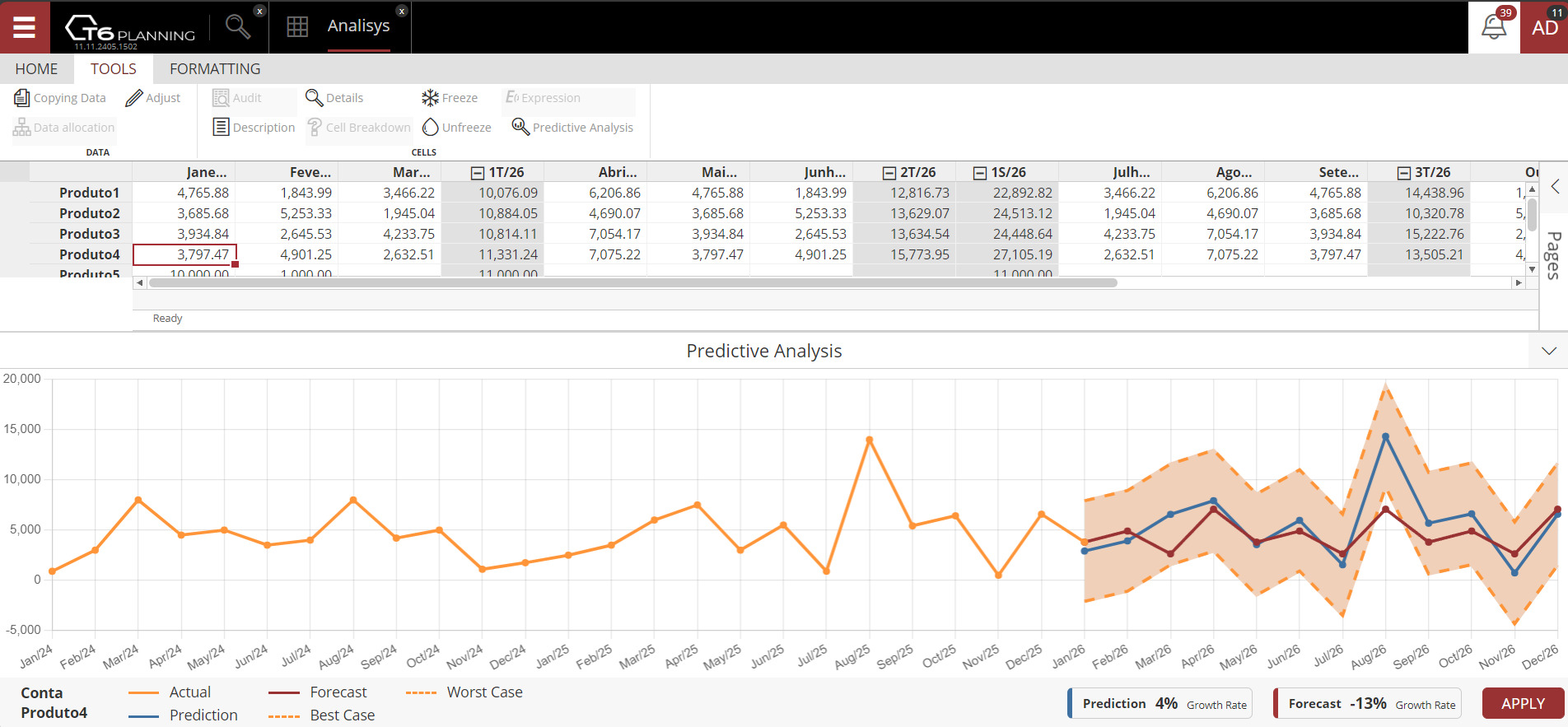Select the Produto2 row header

[x=81, y=213]
